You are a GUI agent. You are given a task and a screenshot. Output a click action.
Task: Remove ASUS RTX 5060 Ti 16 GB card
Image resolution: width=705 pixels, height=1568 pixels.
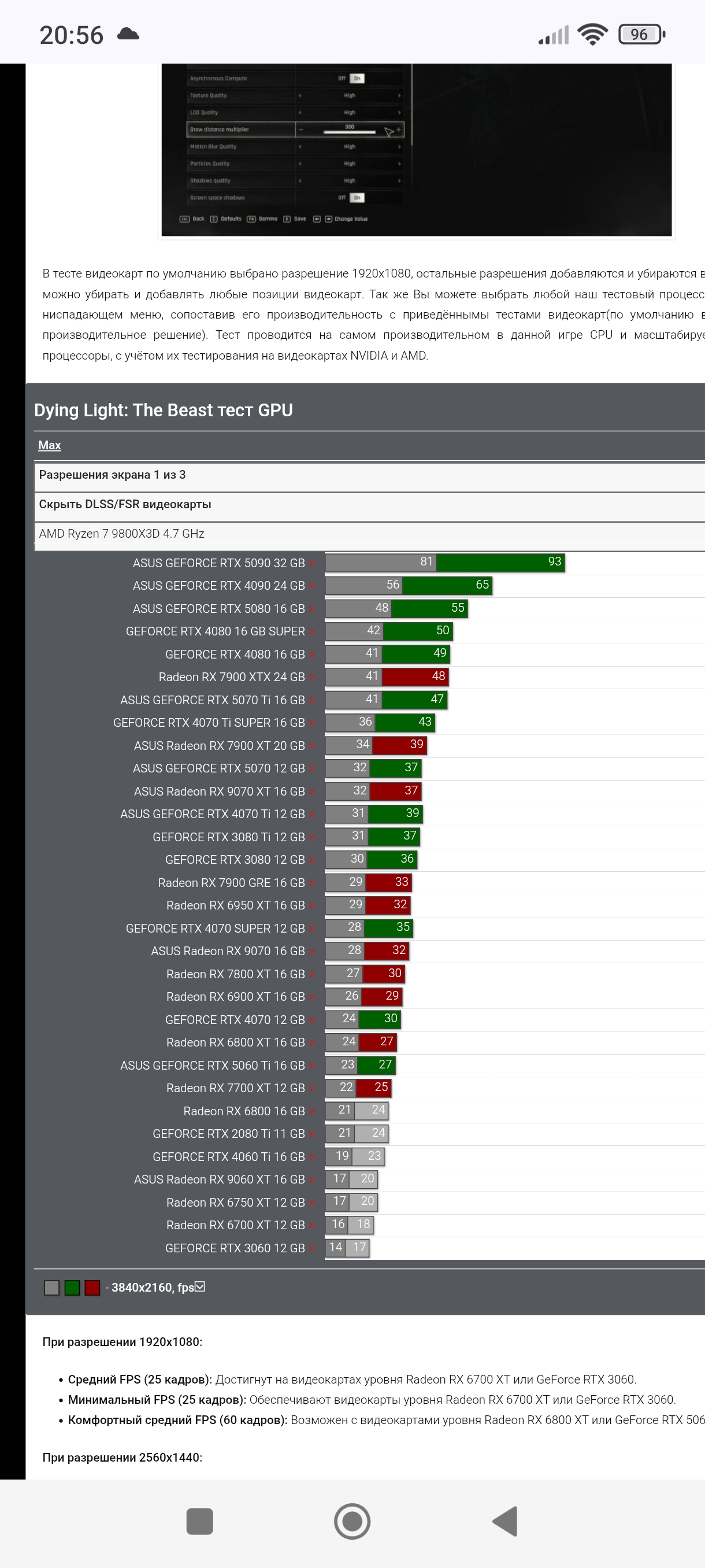tap(313, 1066)
